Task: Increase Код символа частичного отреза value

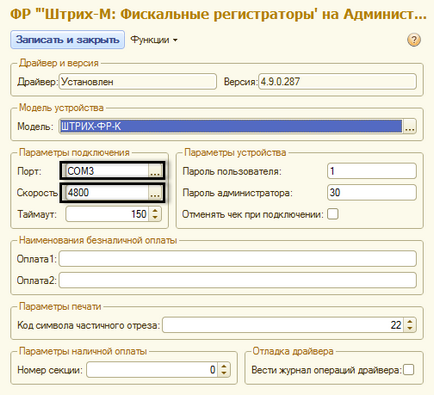Action: coord(410,322)
